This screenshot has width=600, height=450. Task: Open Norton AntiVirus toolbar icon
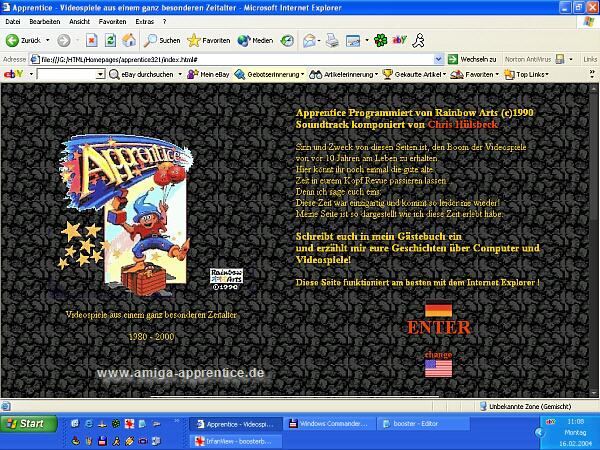559,59
